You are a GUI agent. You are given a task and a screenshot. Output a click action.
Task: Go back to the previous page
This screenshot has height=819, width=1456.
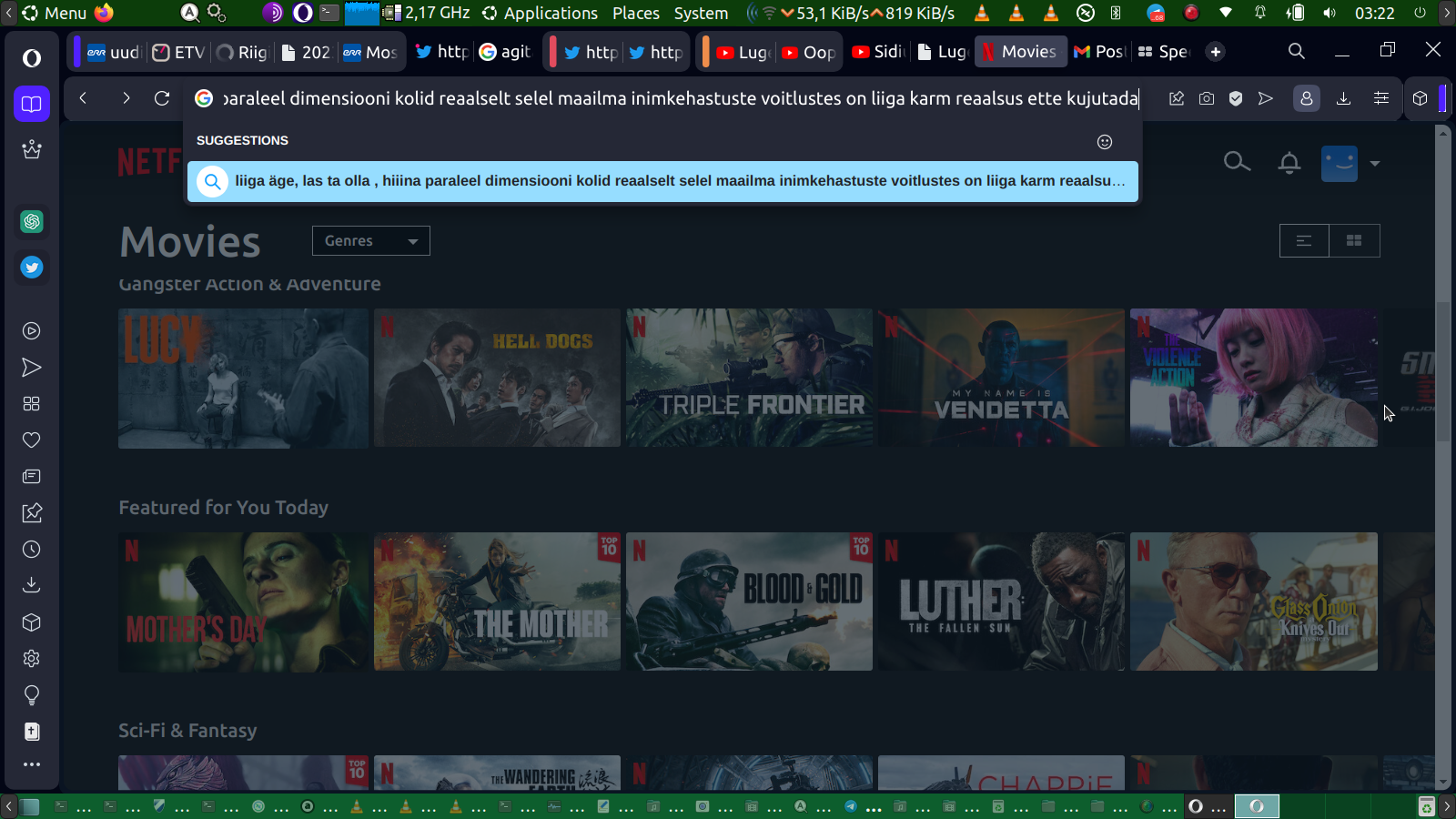tap(83, 98)
